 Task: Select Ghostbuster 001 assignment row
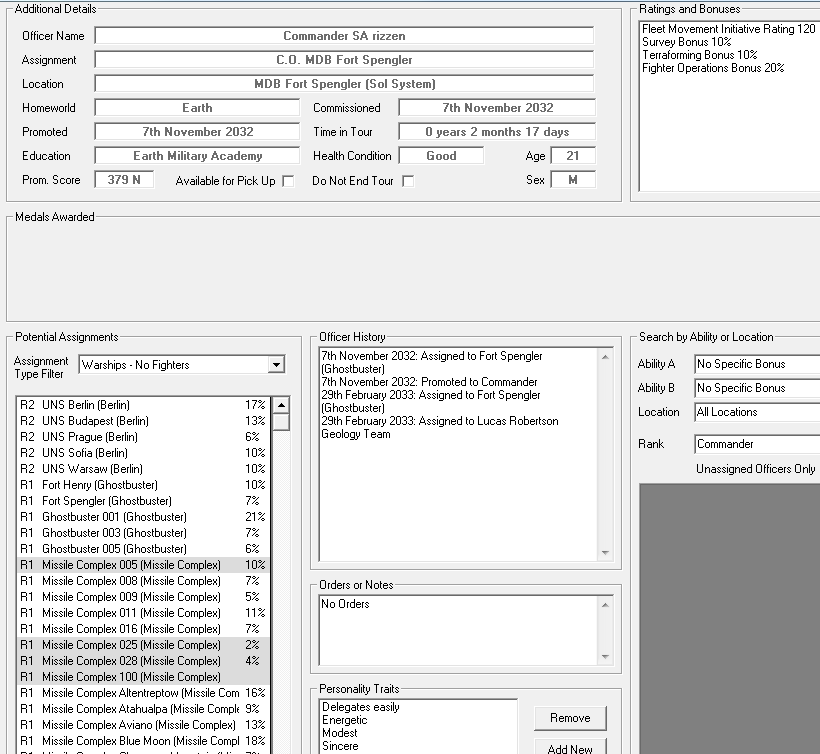(x=144, y=517)
